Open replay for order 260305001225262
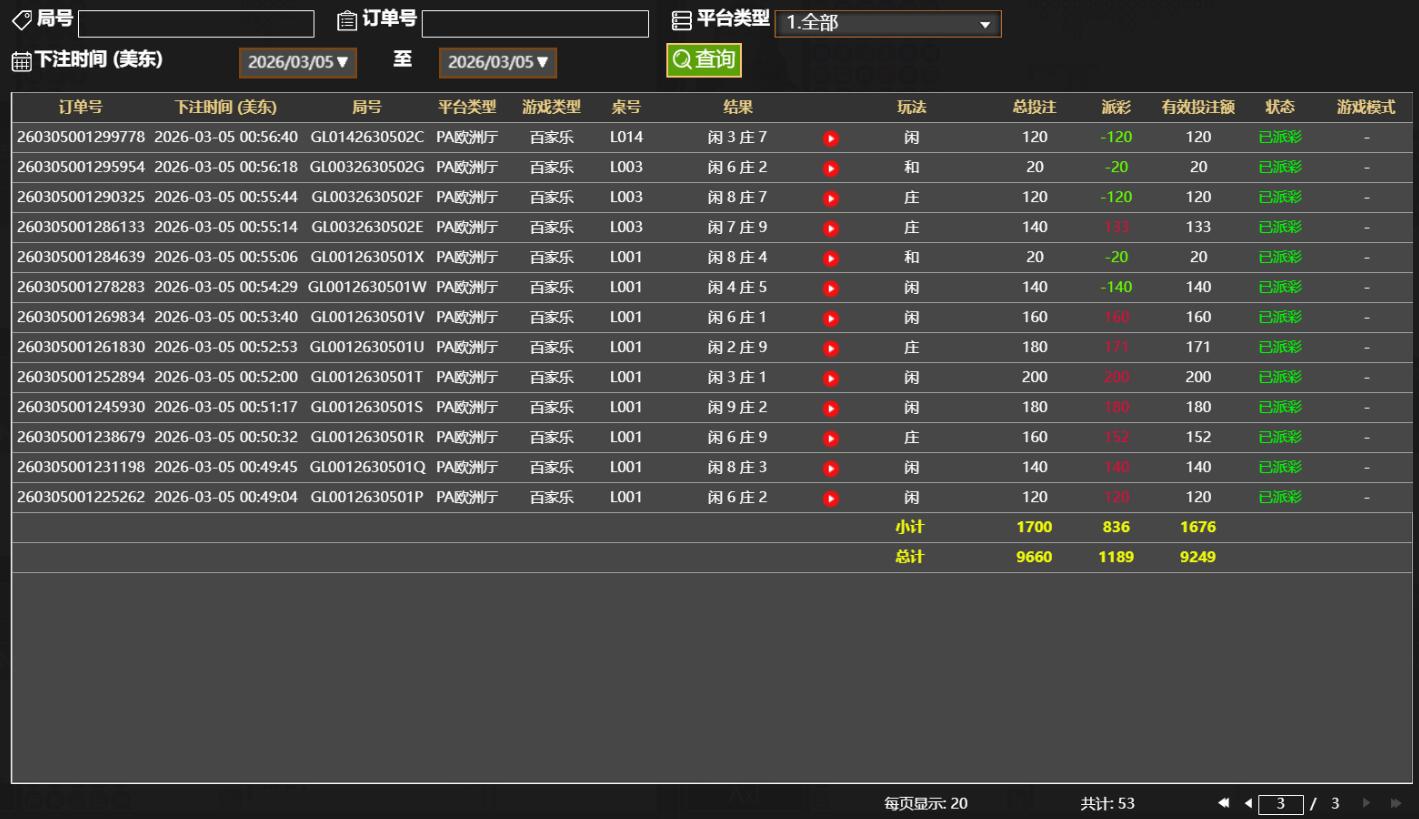1419x819 pixels. pos(830,498)
